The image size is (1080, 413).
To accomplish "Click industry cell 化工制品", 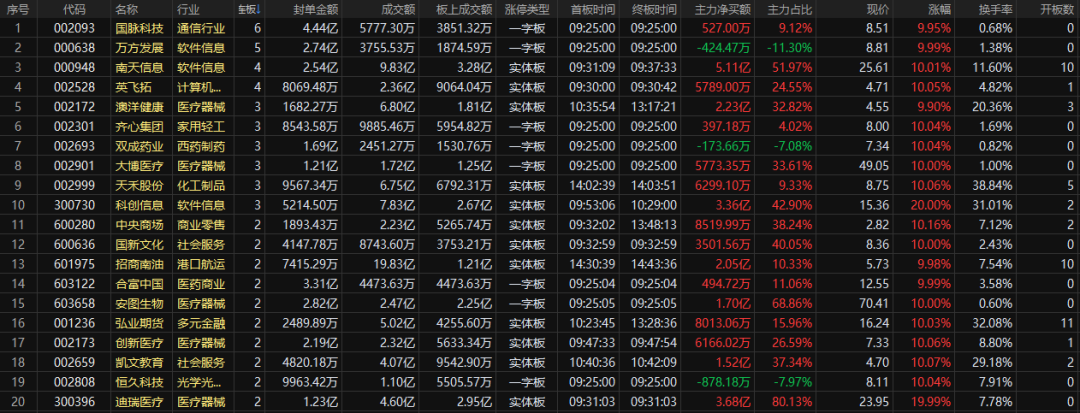I will [201, 186].
